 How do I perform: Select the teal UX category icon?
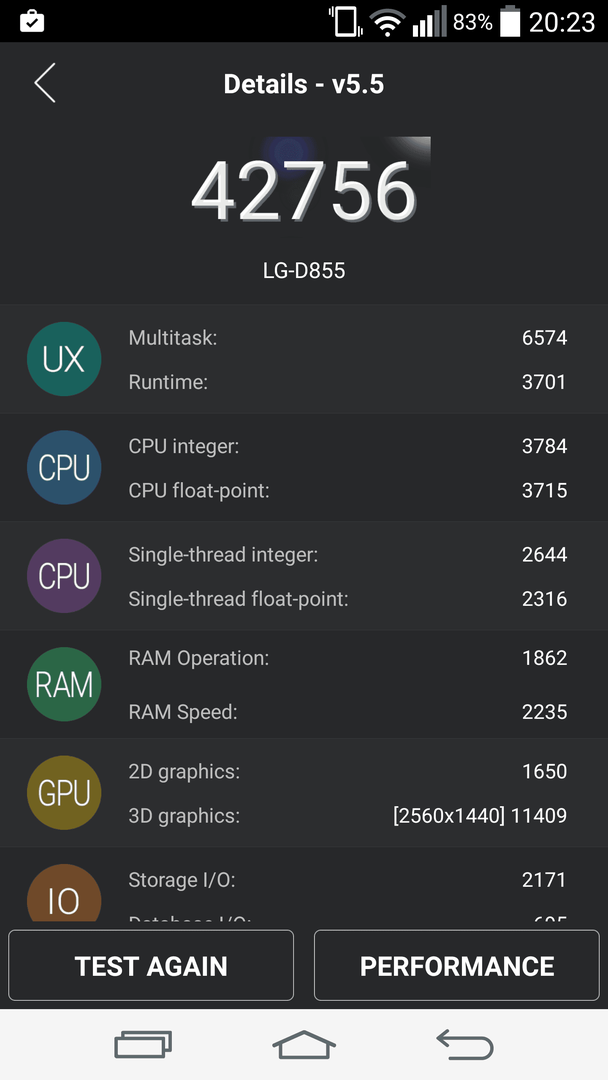coord(64,359)
